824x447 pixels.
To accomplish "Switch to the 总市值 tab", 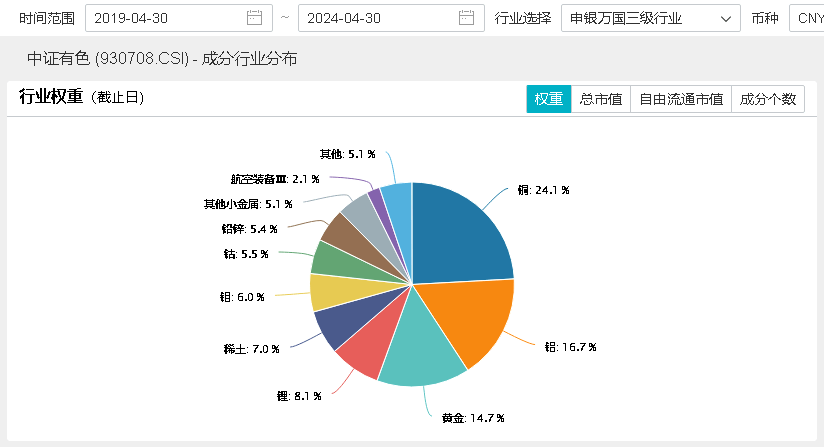I will tap(600, 99).
